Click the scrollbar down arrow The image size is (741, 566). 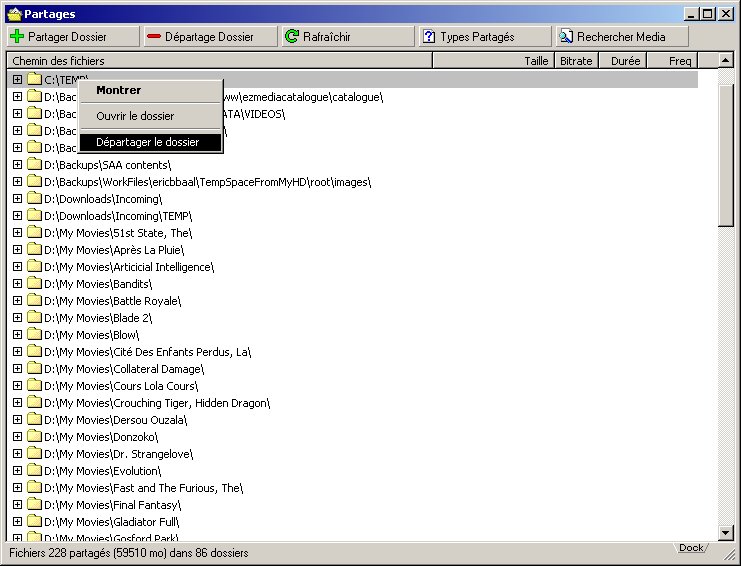726,534
